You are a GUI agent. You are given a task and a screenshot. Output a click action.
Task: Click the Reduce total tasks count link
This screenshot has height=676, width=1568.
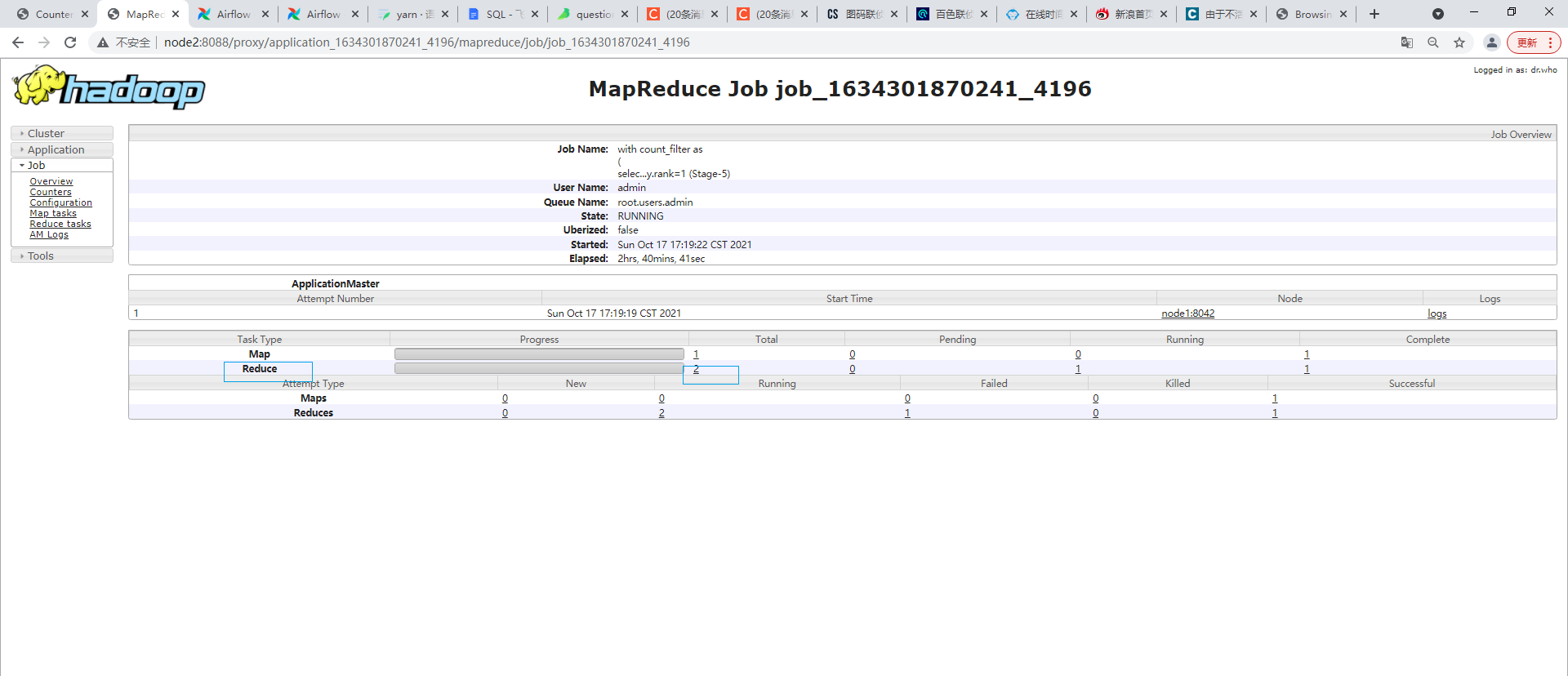tap(696, 369)
